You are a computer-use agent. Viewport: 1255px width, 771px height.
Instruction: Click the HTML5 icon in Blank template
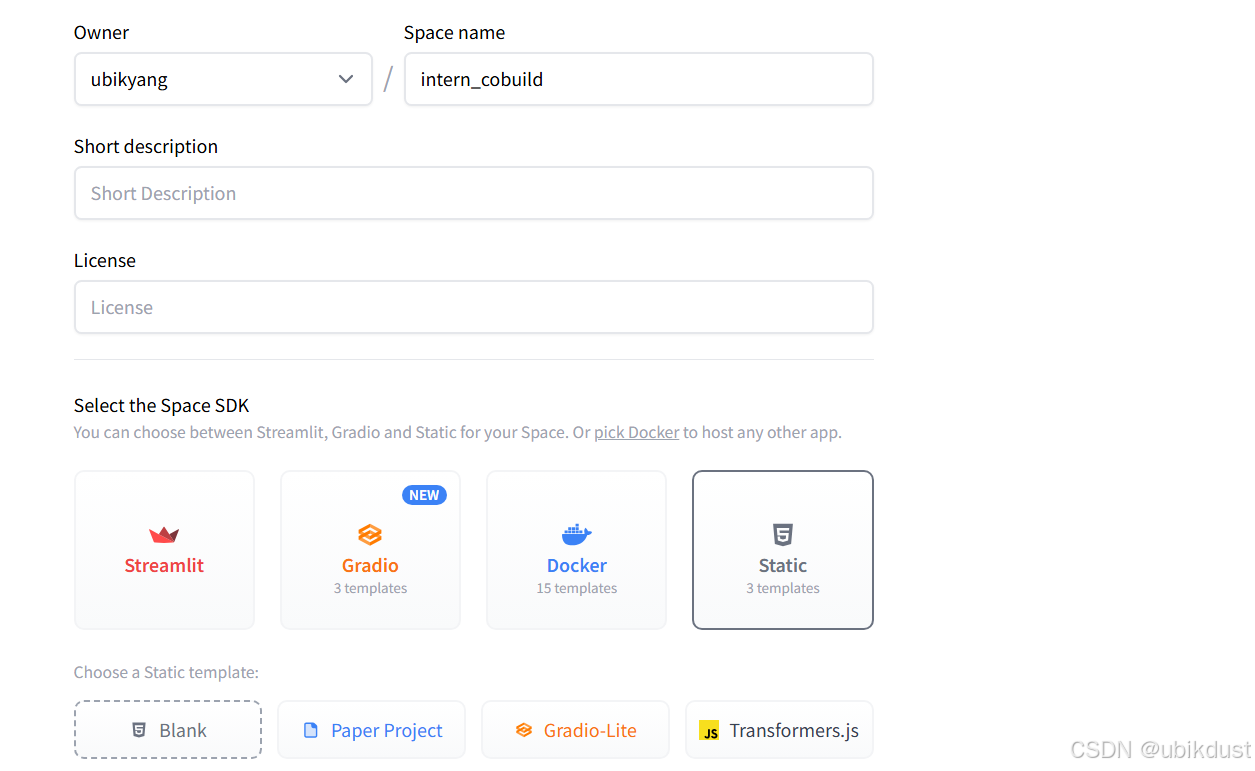coord(139,731)
